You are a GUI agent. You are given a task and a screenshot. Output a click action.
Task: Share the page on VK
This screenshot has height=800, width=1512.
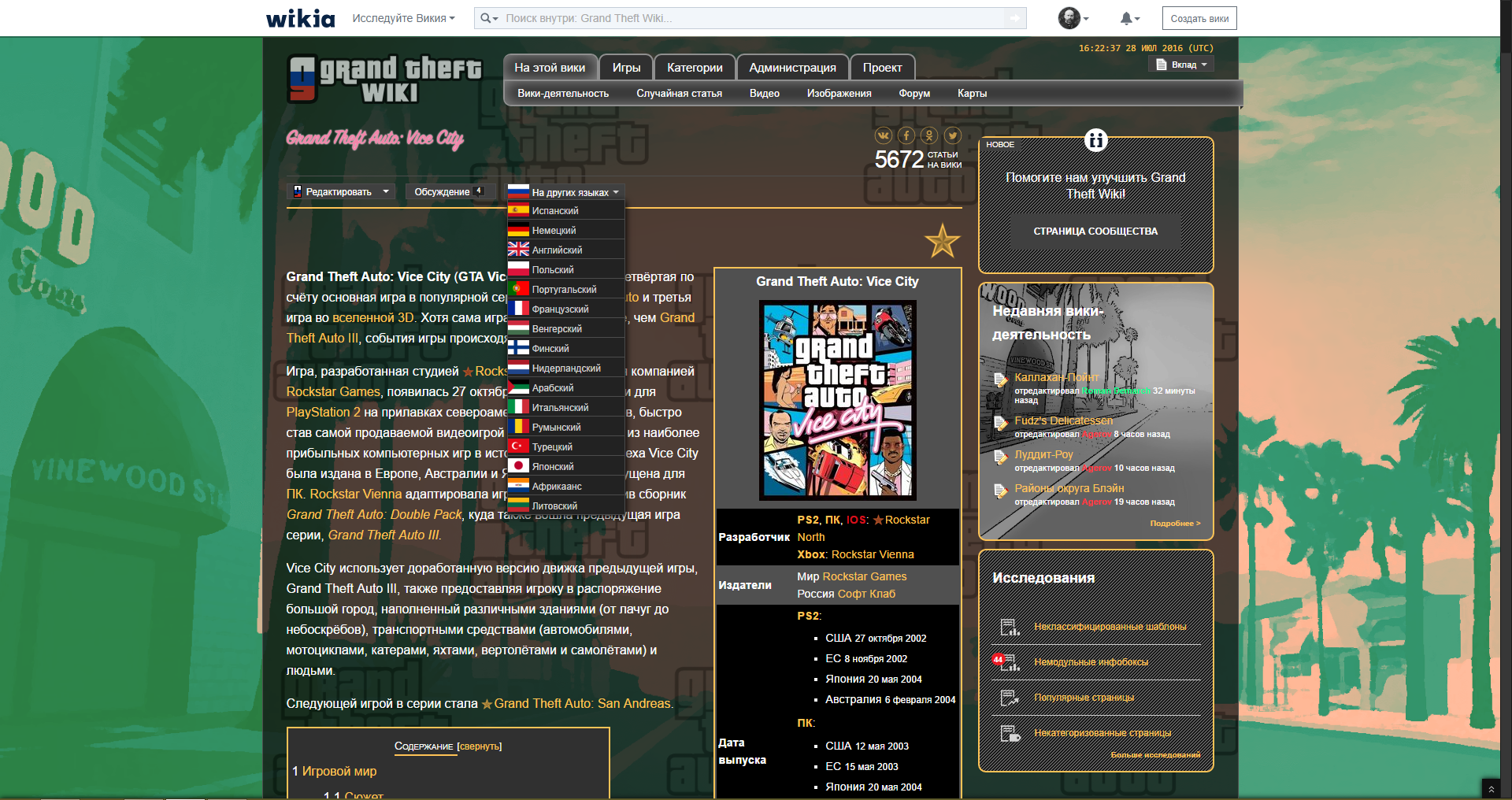coord(884,135)
